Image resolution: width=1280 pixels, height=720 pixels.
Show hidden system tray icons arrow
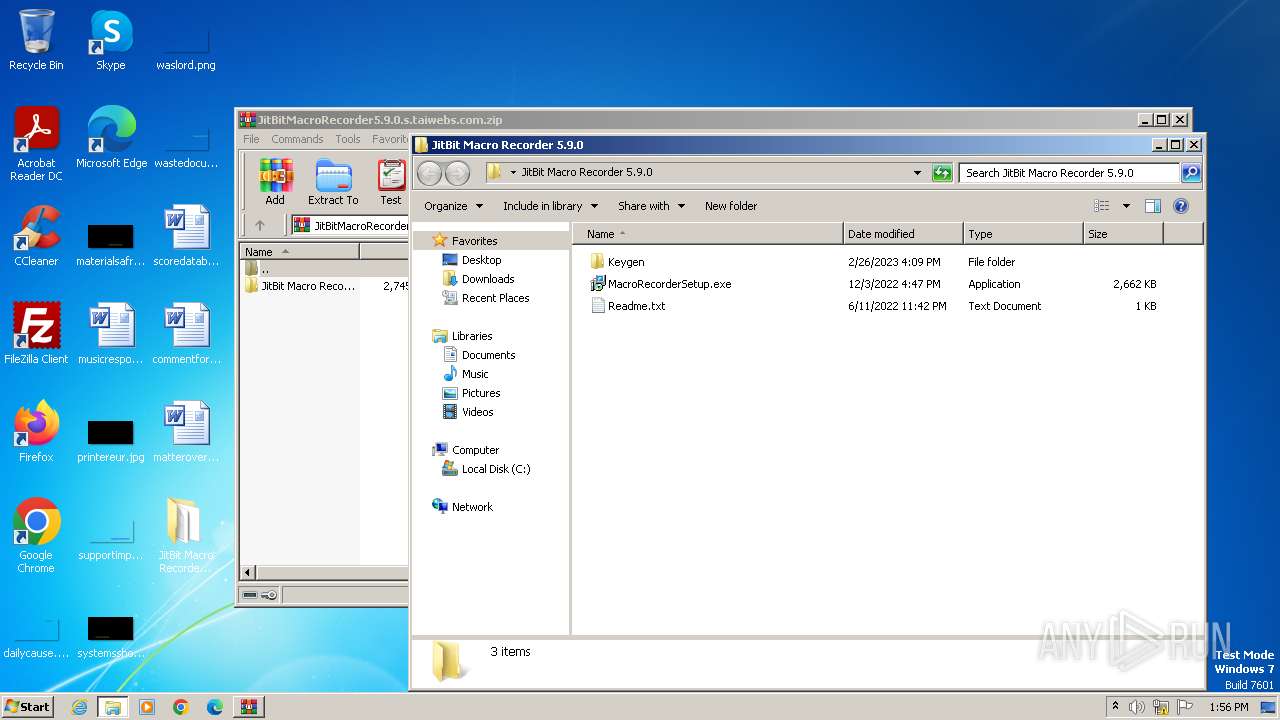(1115, 707)
